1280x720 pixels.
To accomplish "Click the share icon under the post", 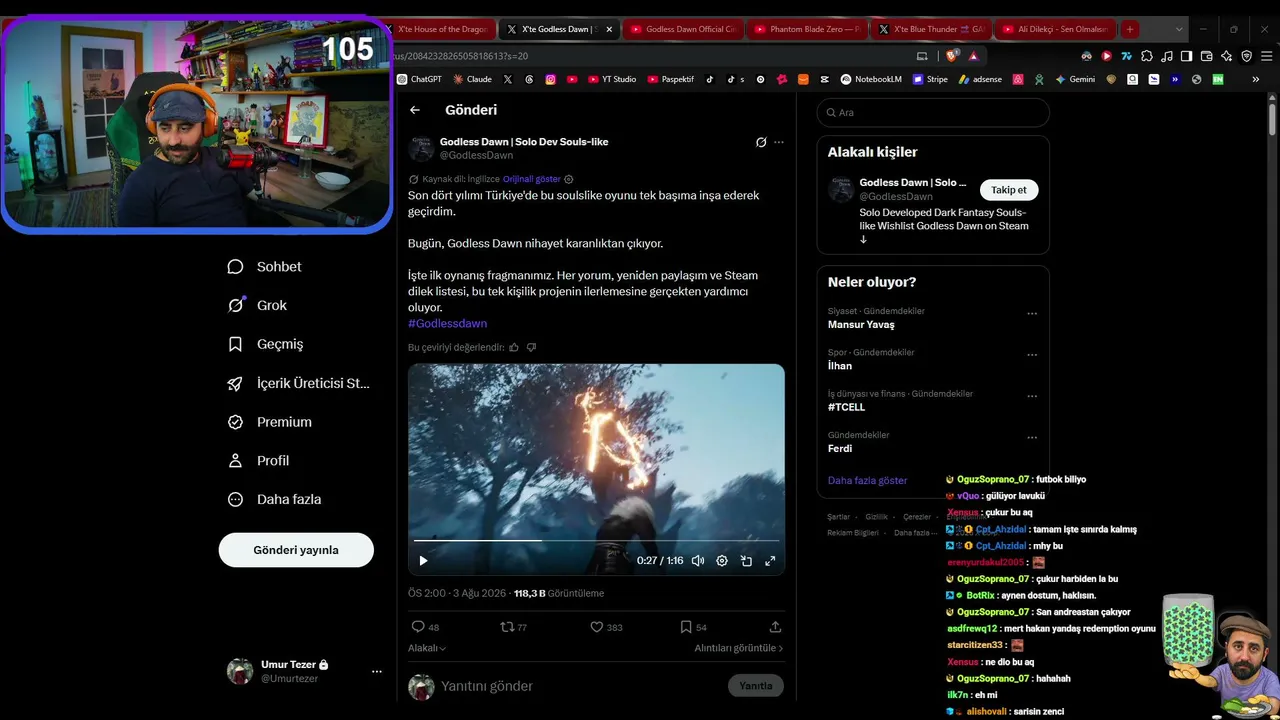I will tap(775, 627).
